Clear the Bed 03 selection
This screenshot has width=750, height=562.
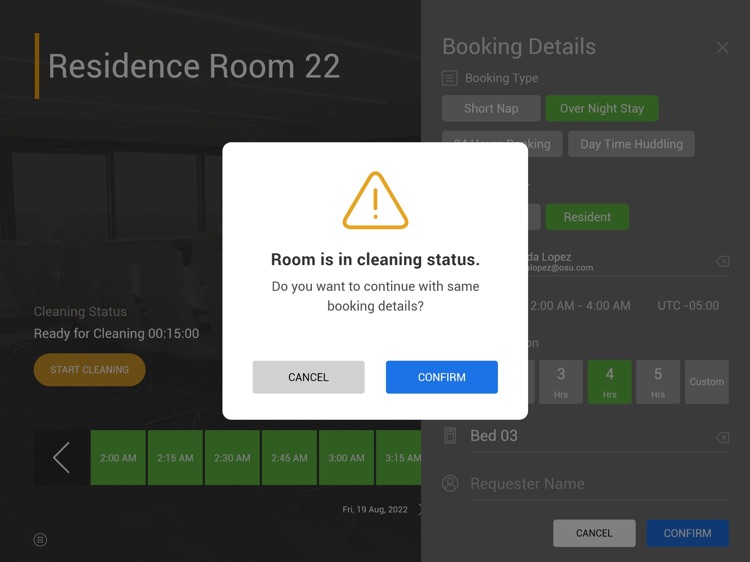[x=723, y=437]
